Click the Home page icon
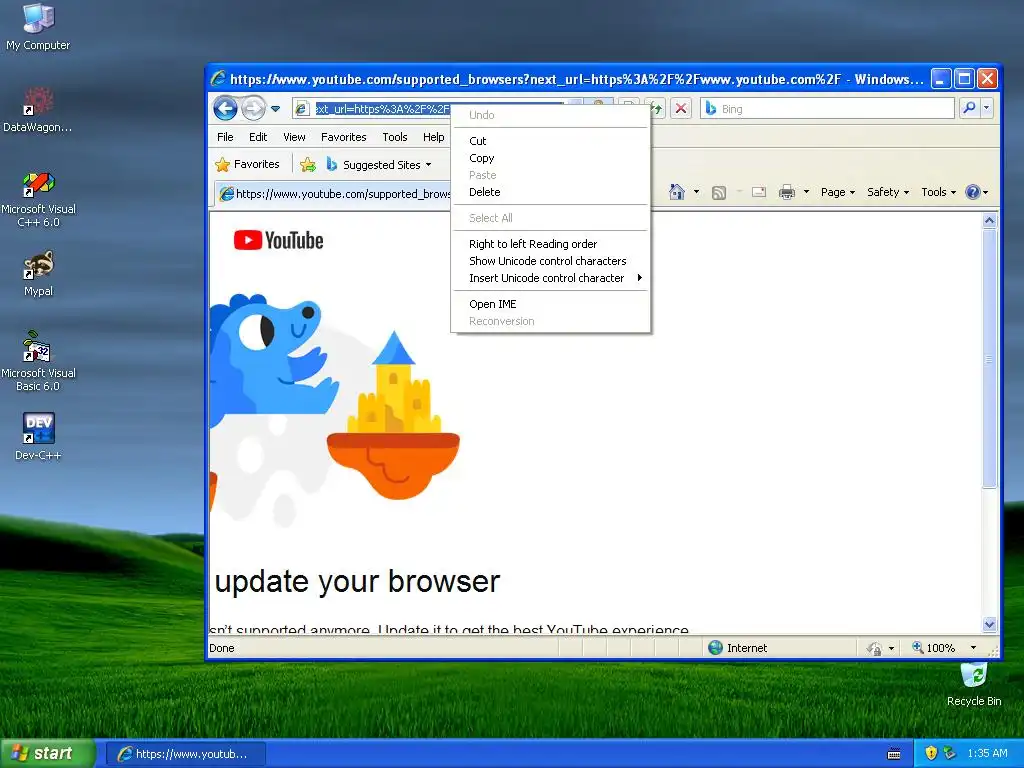 click(x=677, y=192)
